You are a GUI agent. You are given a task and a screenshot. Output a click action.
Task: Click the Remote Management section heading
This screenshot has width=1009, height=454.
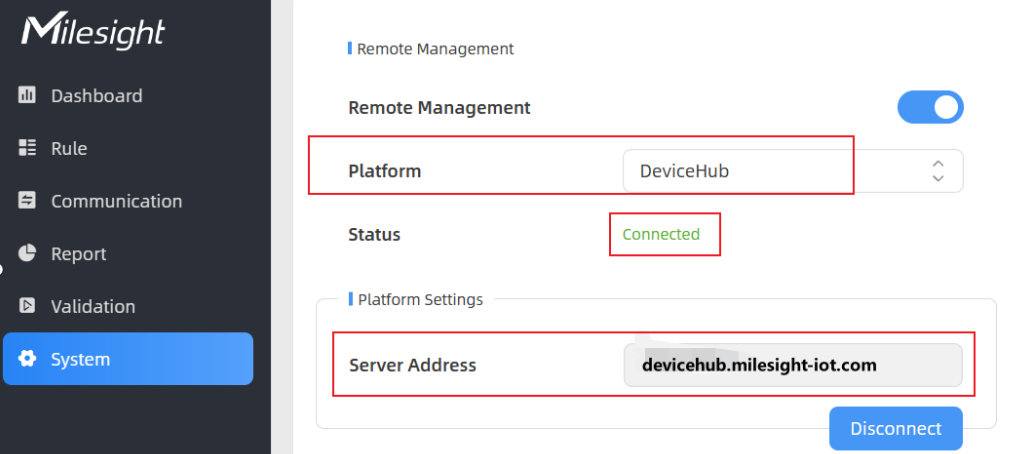tap(435, 49)
